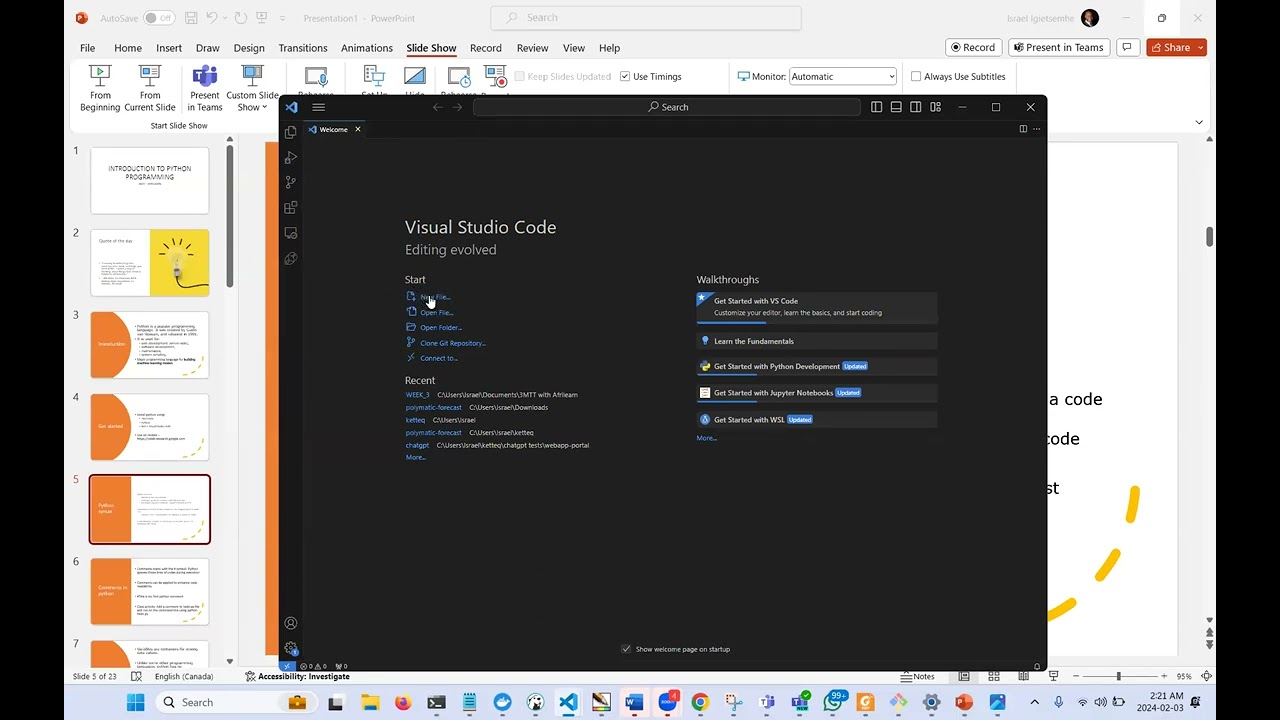Close the Welcome tab in VS Code

coord(357,129)
